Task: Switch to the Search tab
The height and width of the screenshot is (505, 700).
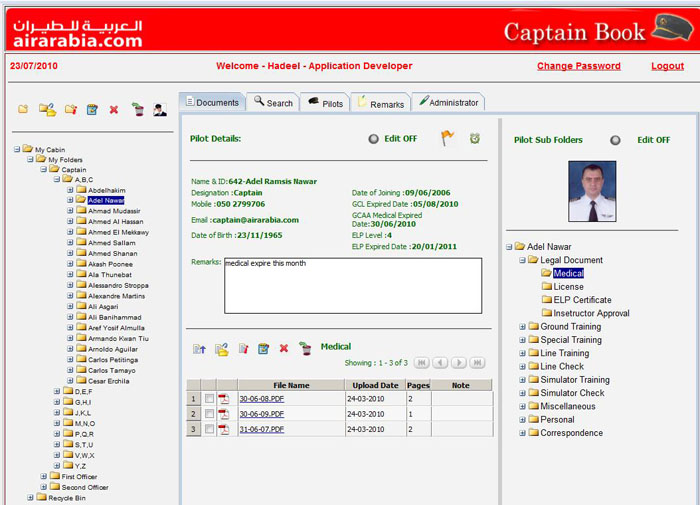Action: (x=272, y=102)
